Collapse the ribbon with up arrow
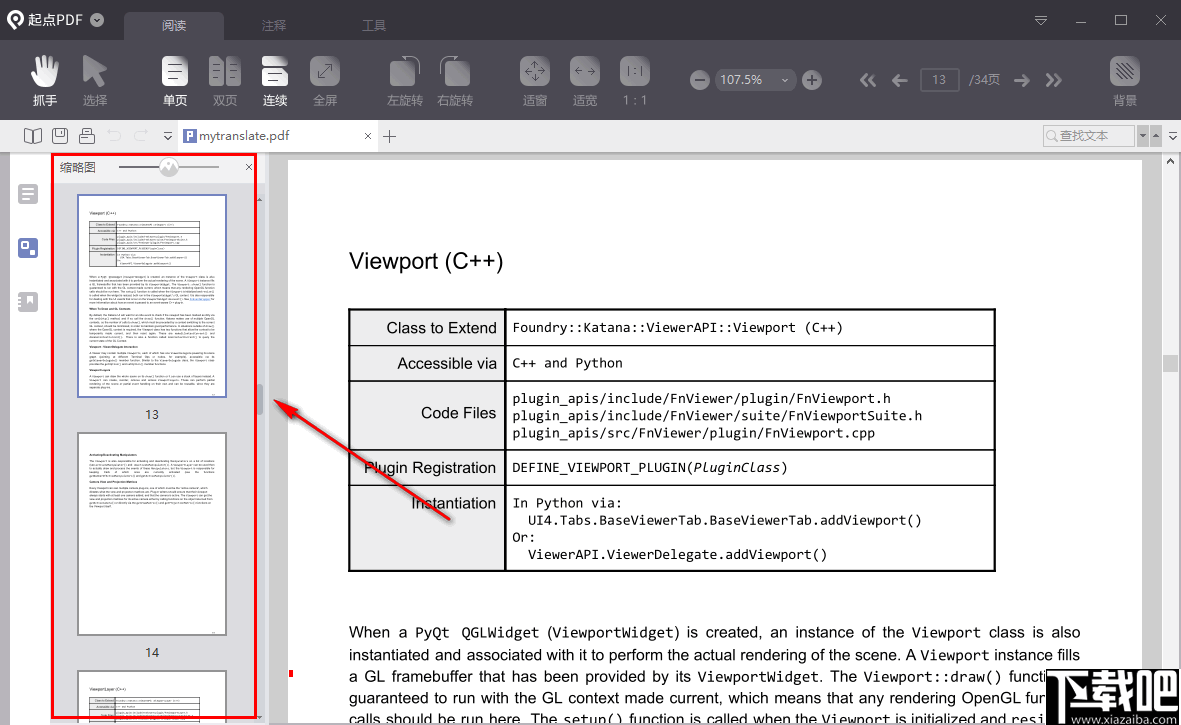The width and height of the screenshot is (1181, 725). tap(1156, 136)
